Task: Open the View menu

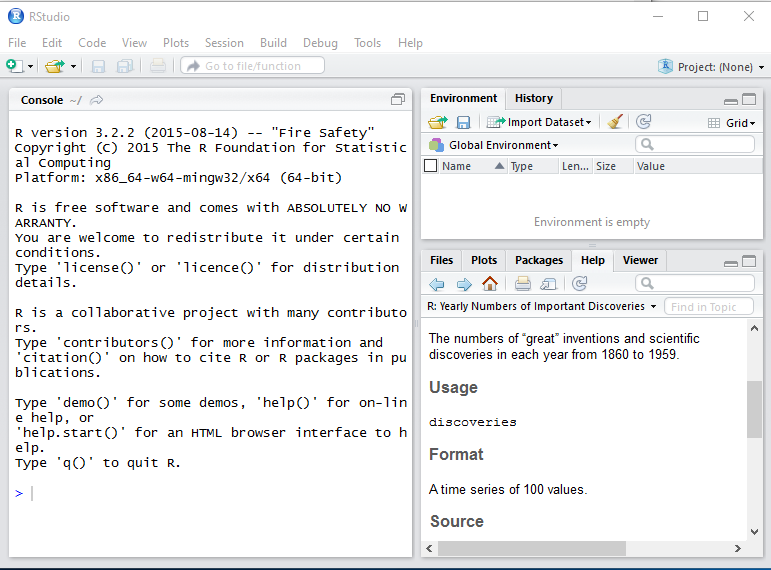Action: click(x=134, y=43)
